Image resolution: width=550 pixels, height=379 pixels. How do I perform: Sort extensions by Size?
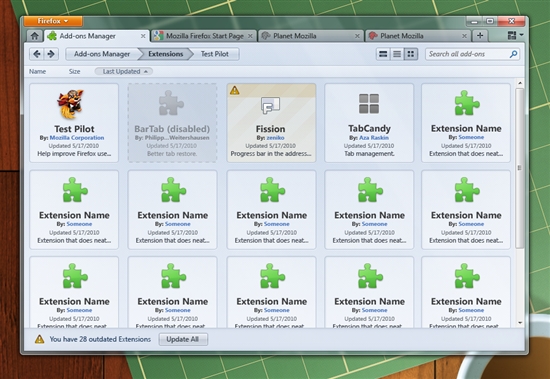click(74, 72)
